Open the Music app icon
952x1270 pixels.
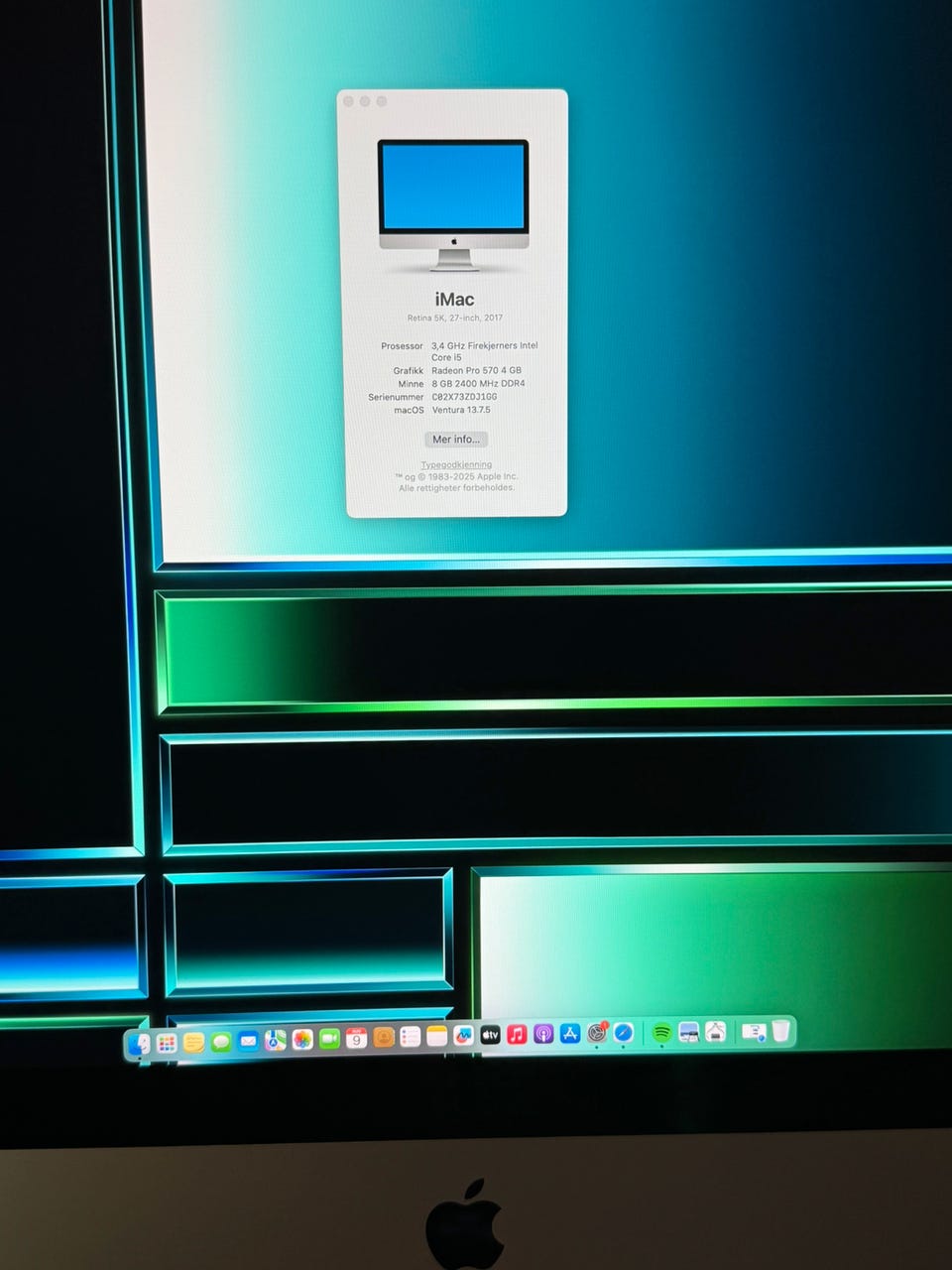[x=517, y=1035]
